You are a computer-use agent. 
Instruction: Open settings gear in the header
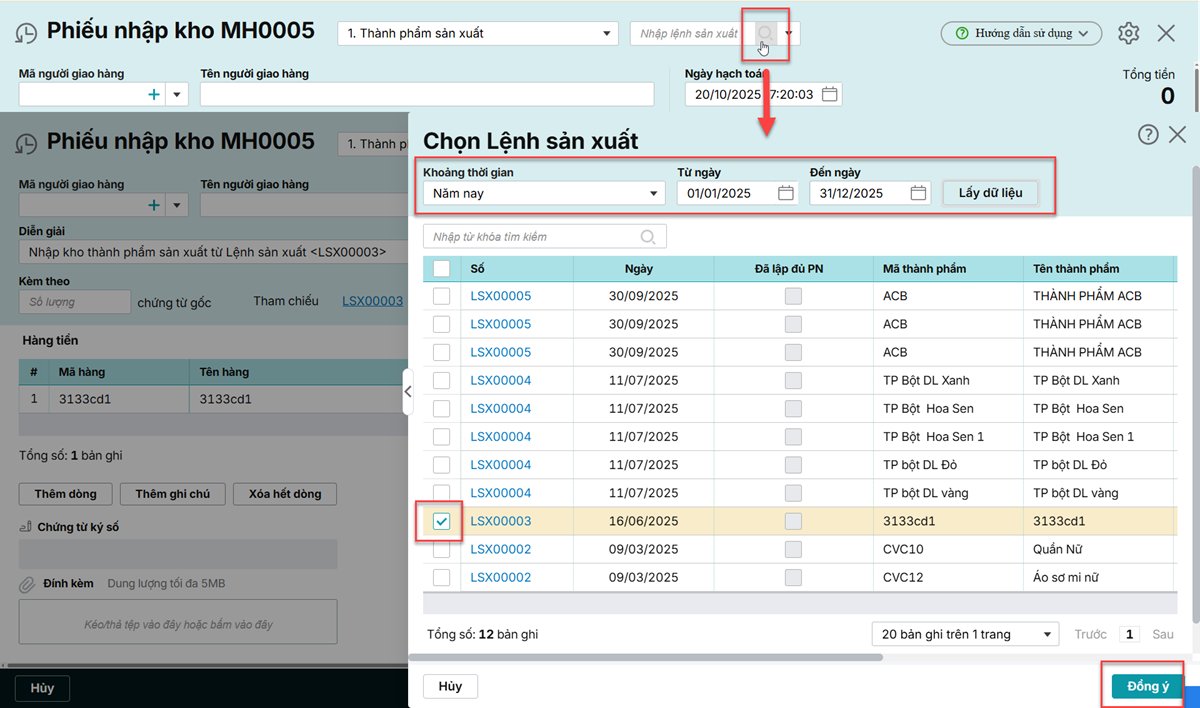click(1128, 33)
